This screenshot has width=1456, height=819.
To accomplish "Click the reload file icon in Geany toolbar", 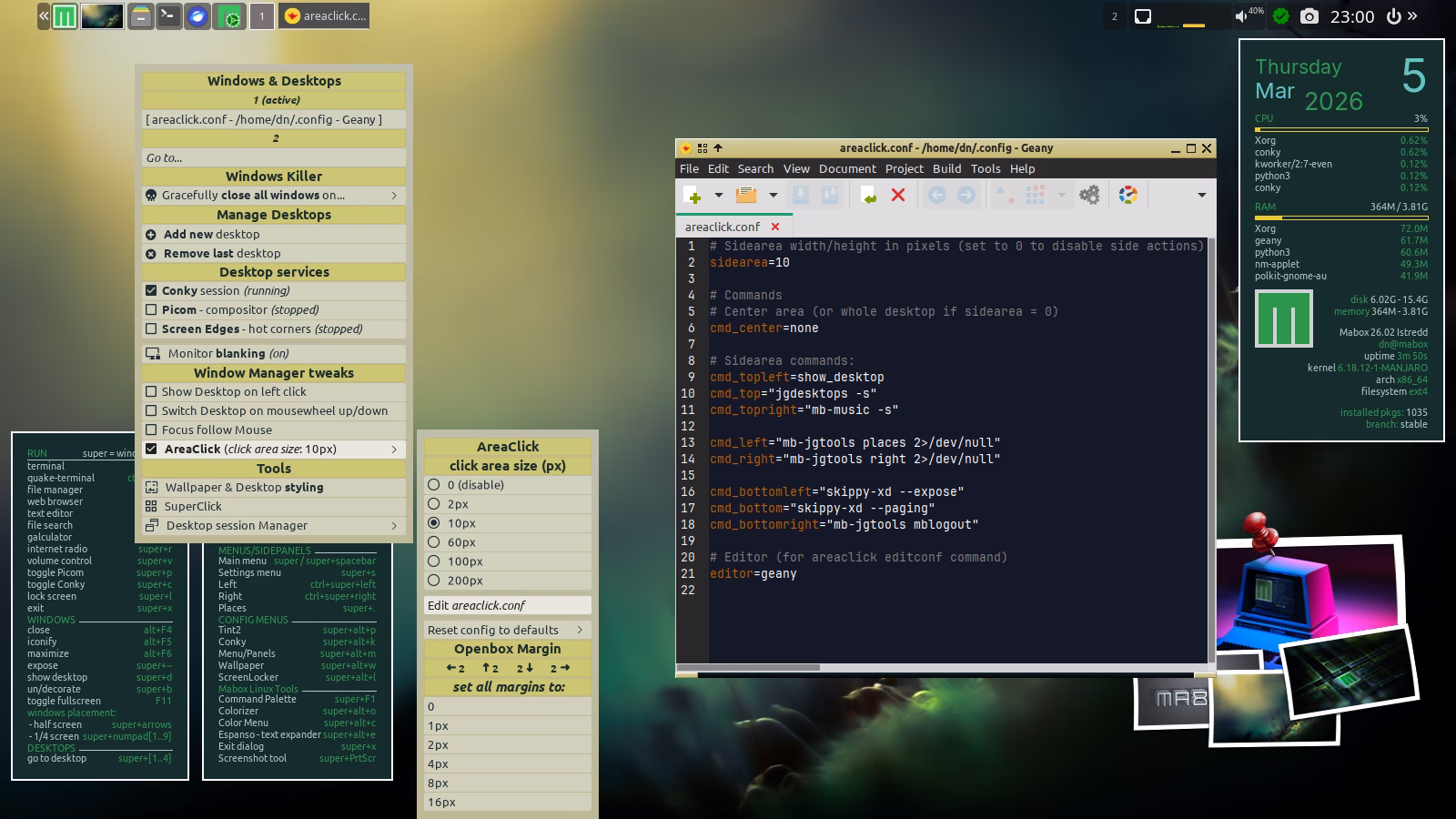I will [868, 195].
